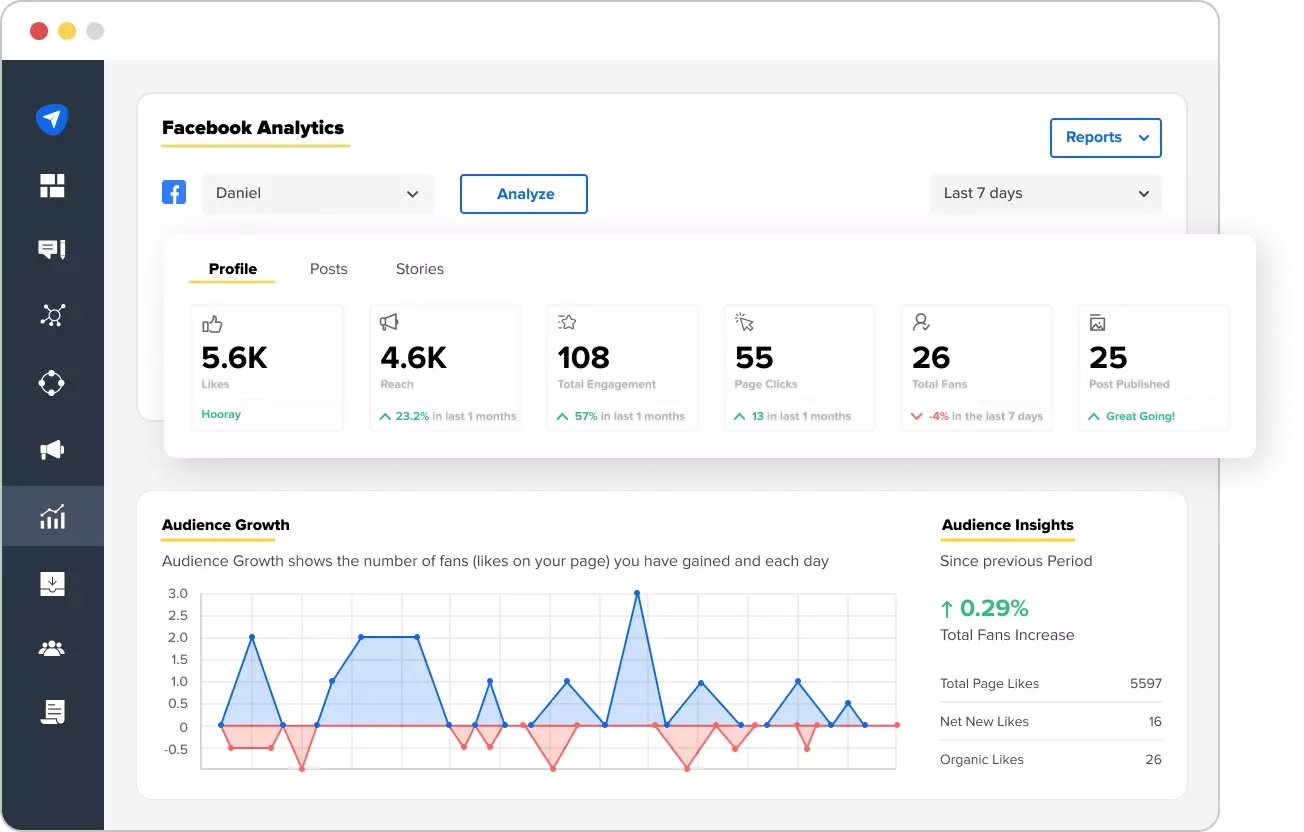Viewport: 1304px width, 832px height.
Task: Click the network connections icon in the sidebar
Action: tap(52, 317)
